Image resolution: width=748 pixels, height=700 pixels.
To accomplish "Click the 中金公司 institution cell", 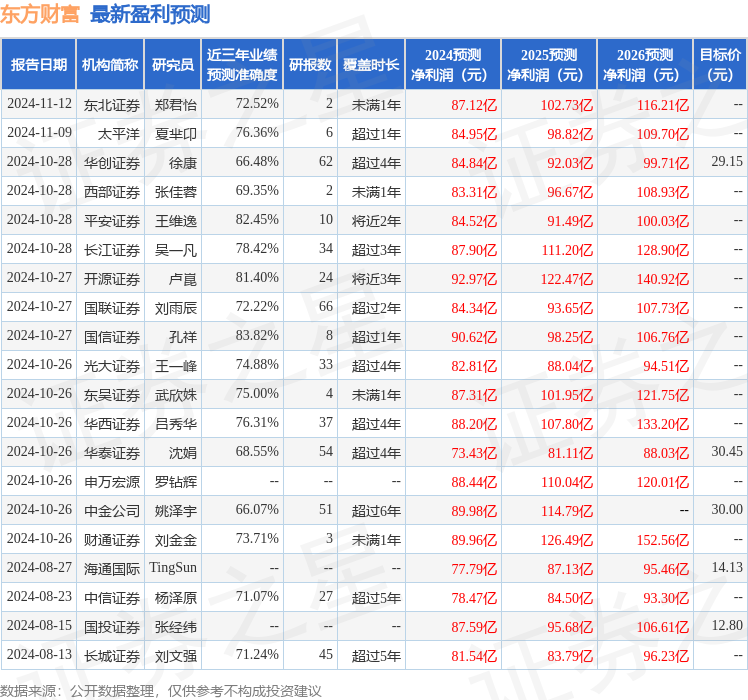I will point(112,512).
